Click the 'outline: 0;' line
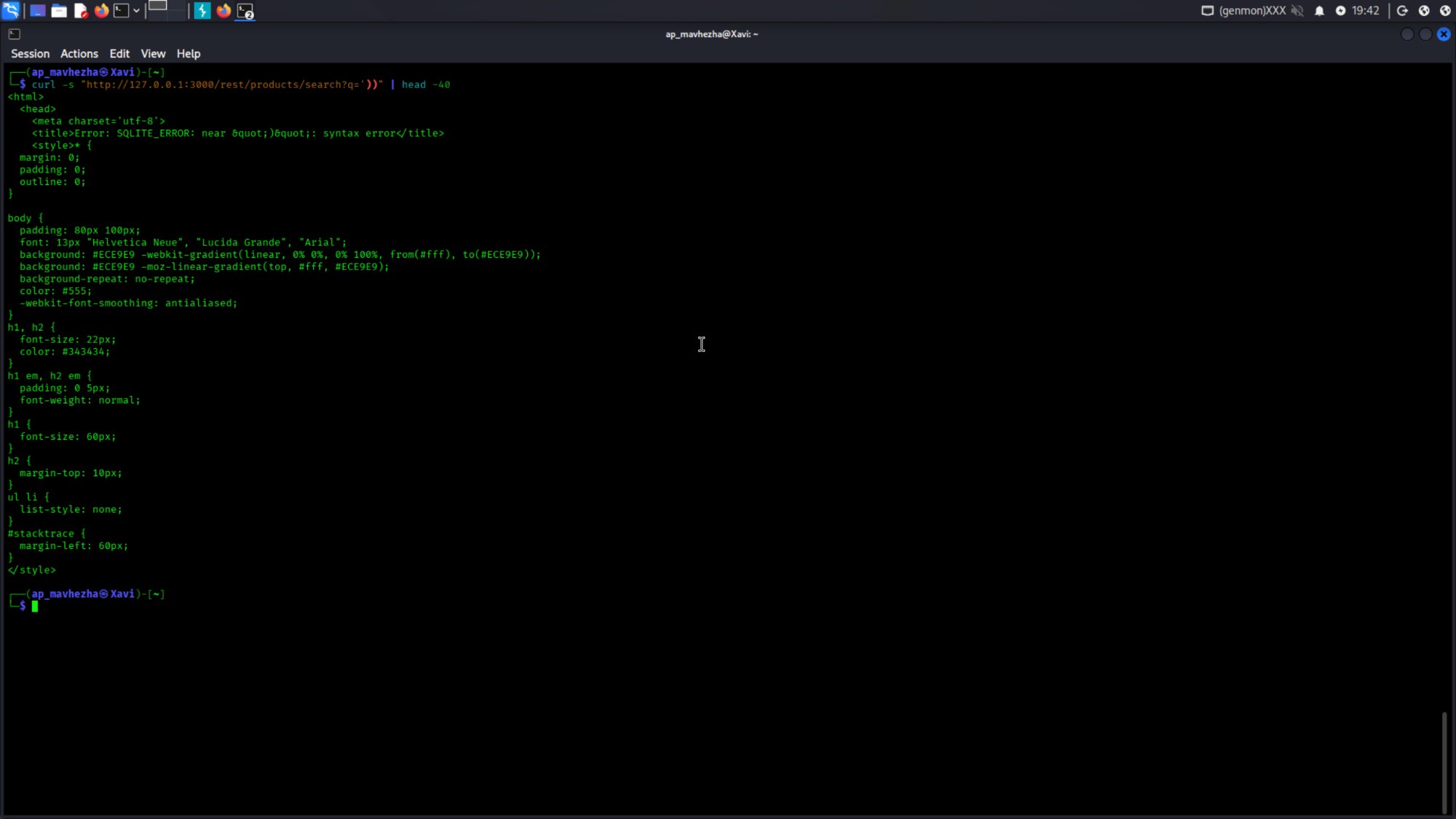 coord(52,182)
